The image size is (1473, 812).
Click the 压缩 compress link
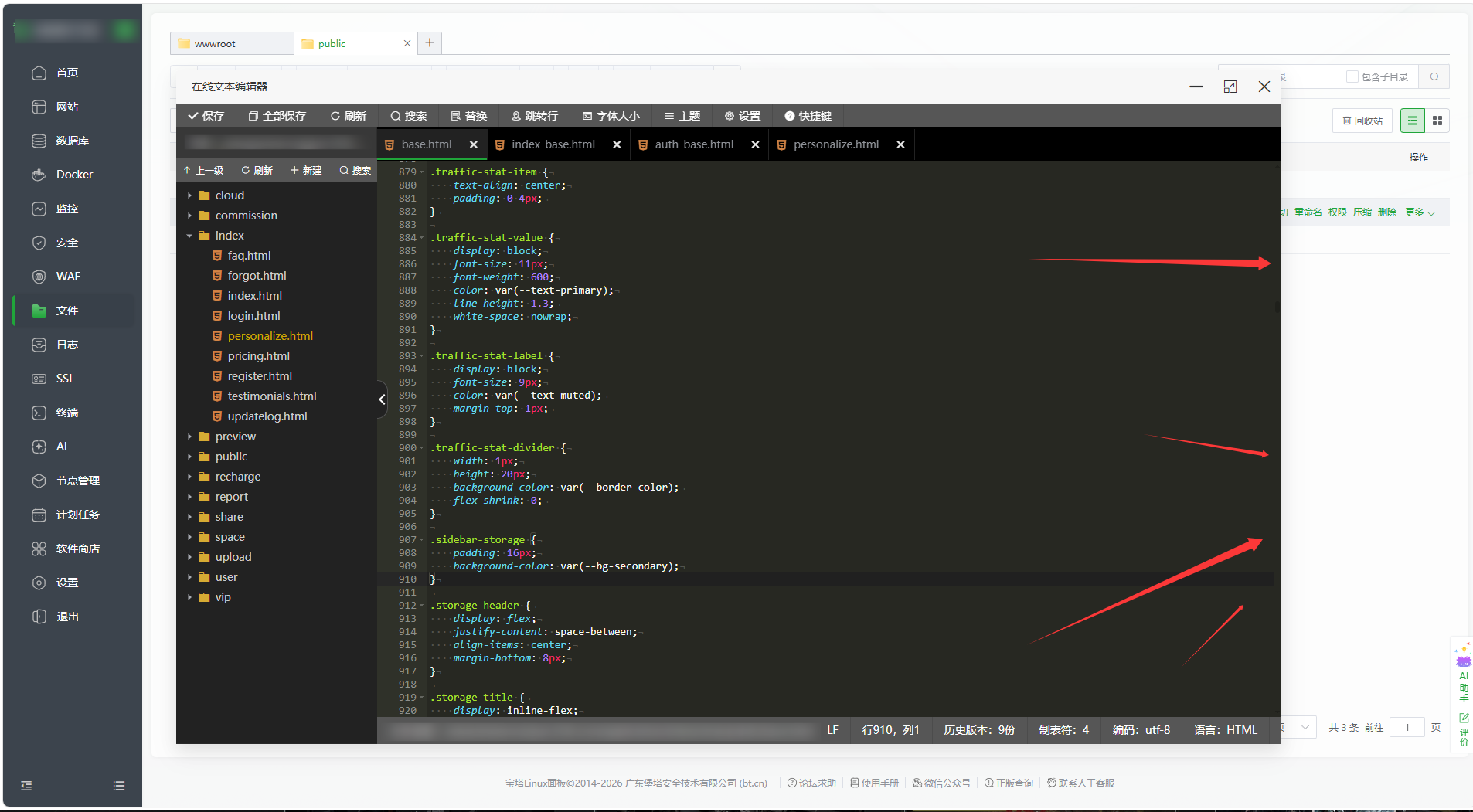pos(1362,212)
